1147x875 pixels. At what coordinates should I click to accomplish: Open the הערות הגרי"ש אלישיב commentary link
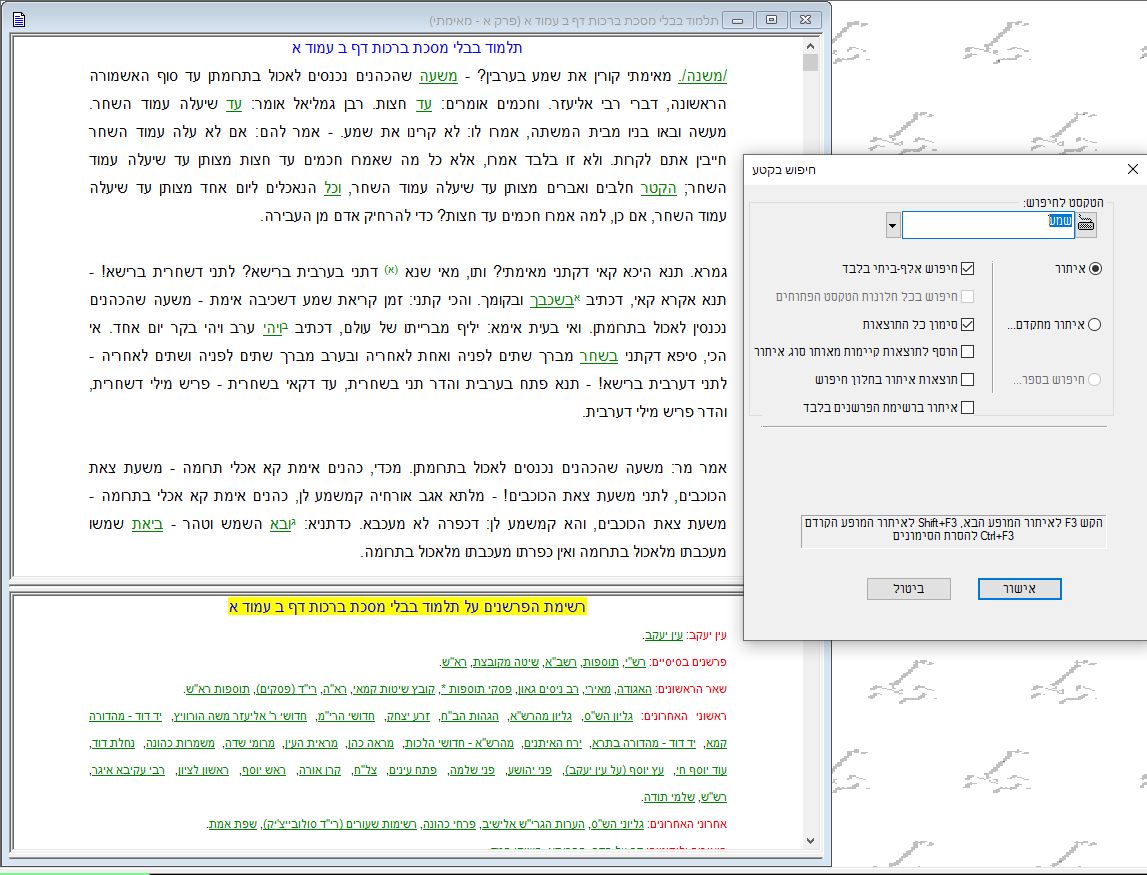tap(533, 825)
